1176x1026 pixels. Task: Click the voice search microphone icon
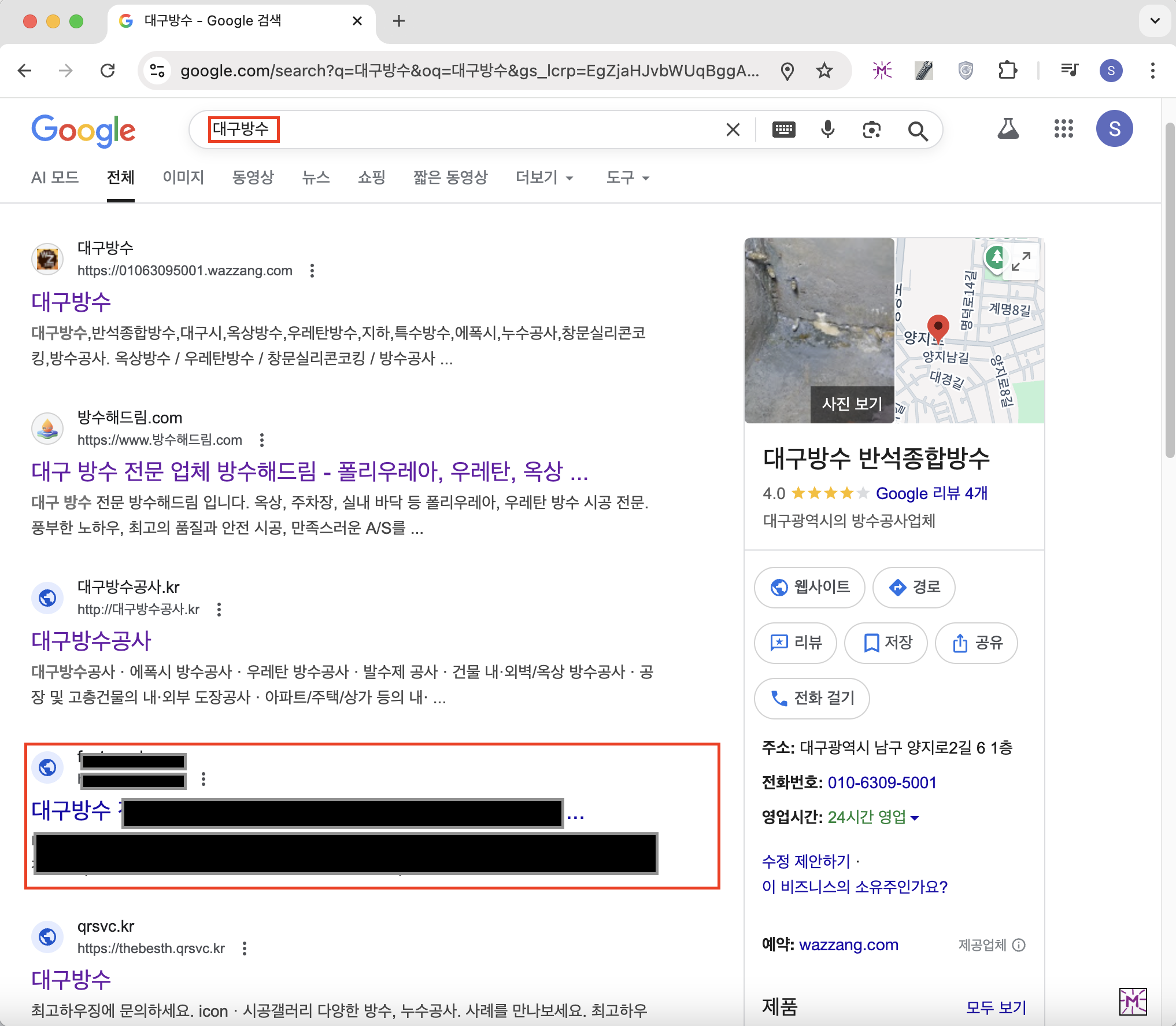coord(827,130)
